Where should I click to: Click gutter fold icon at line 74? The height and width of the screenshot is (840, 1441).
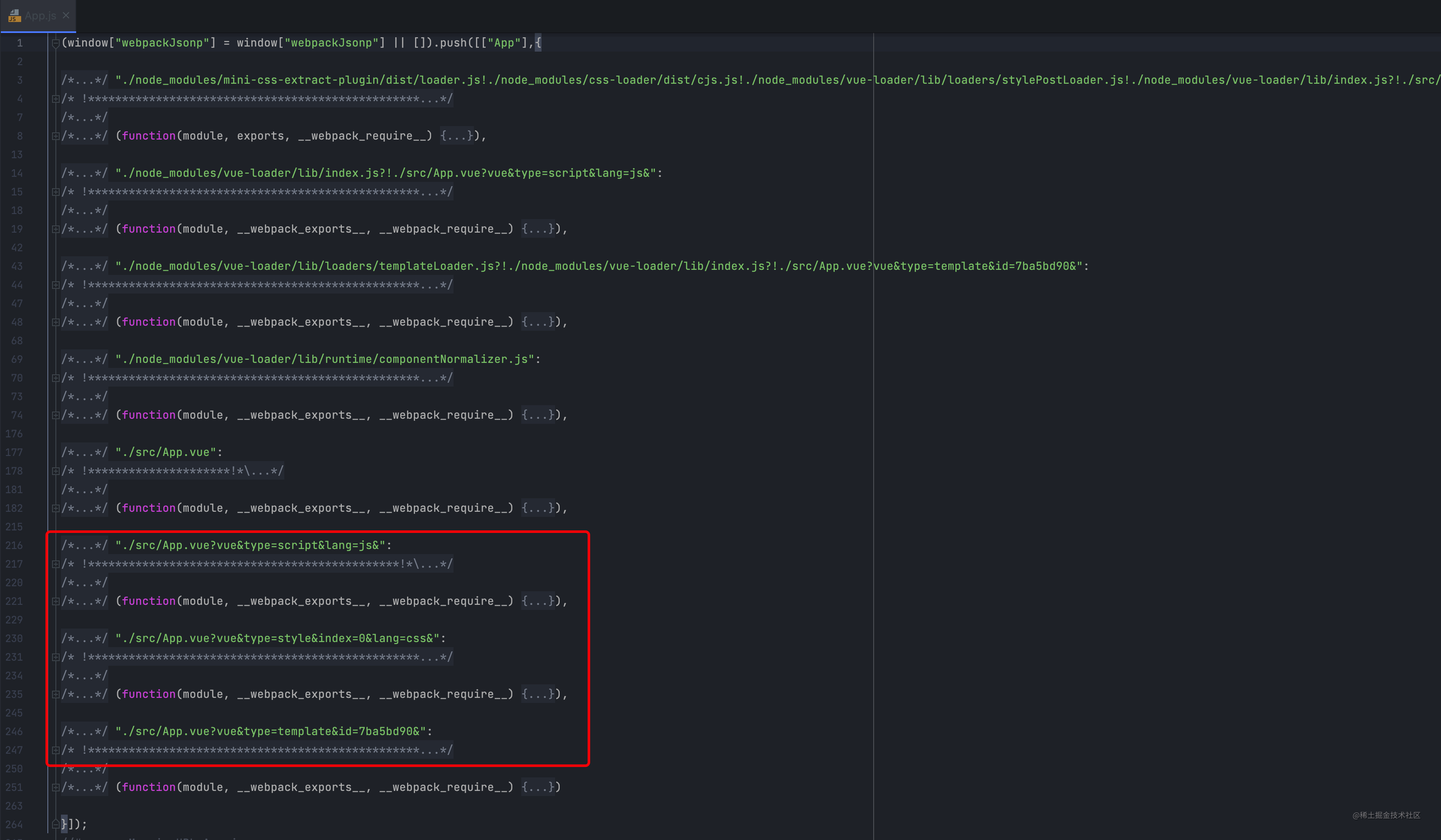[55, 415]
